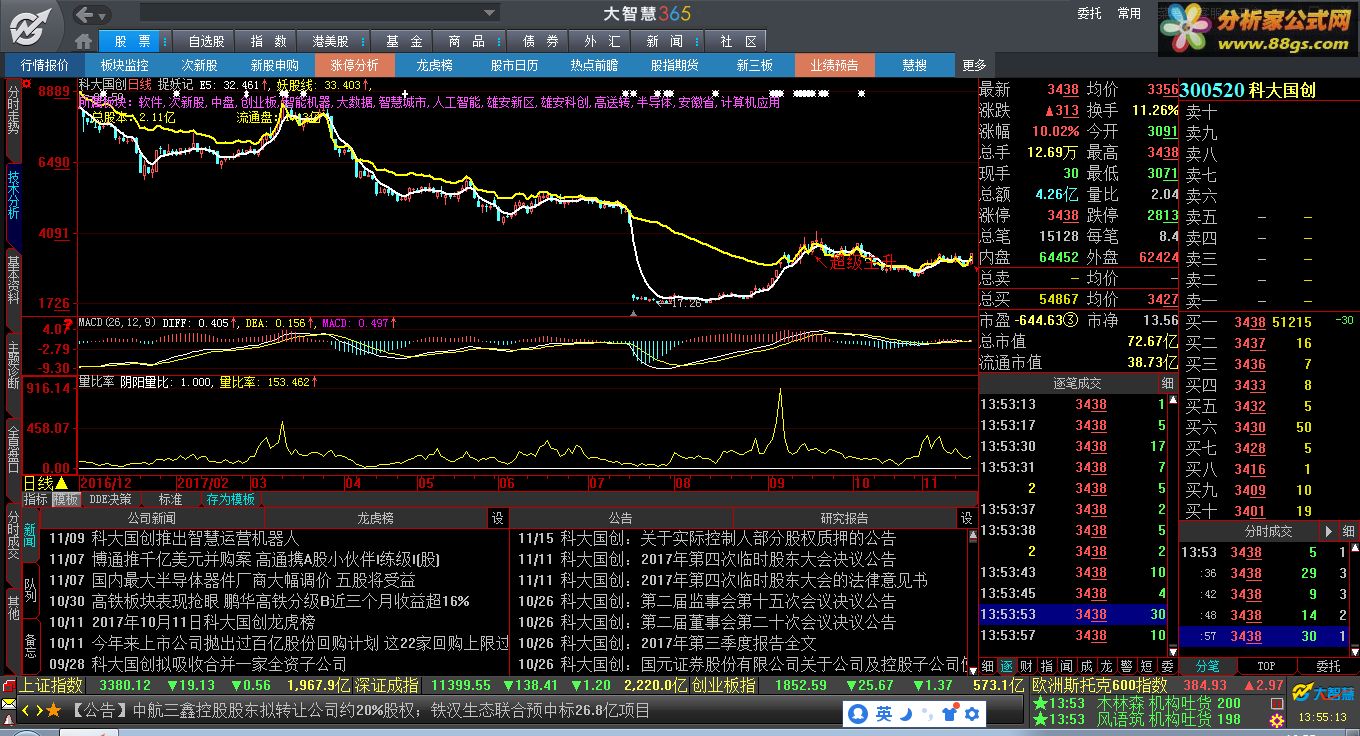
Task: Click the play arrow next to 分时成交
Action: coord(1329,531)
